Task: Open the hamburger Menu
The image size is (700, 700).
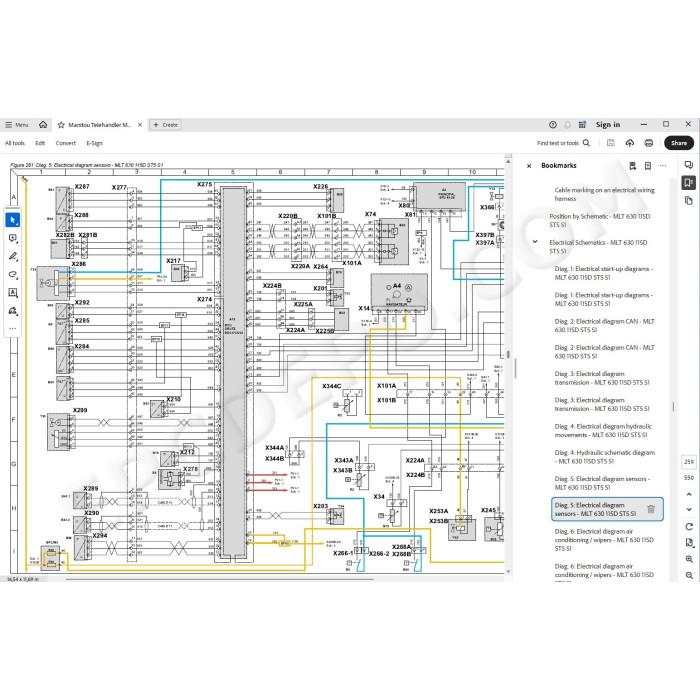Action: (17, 125)
